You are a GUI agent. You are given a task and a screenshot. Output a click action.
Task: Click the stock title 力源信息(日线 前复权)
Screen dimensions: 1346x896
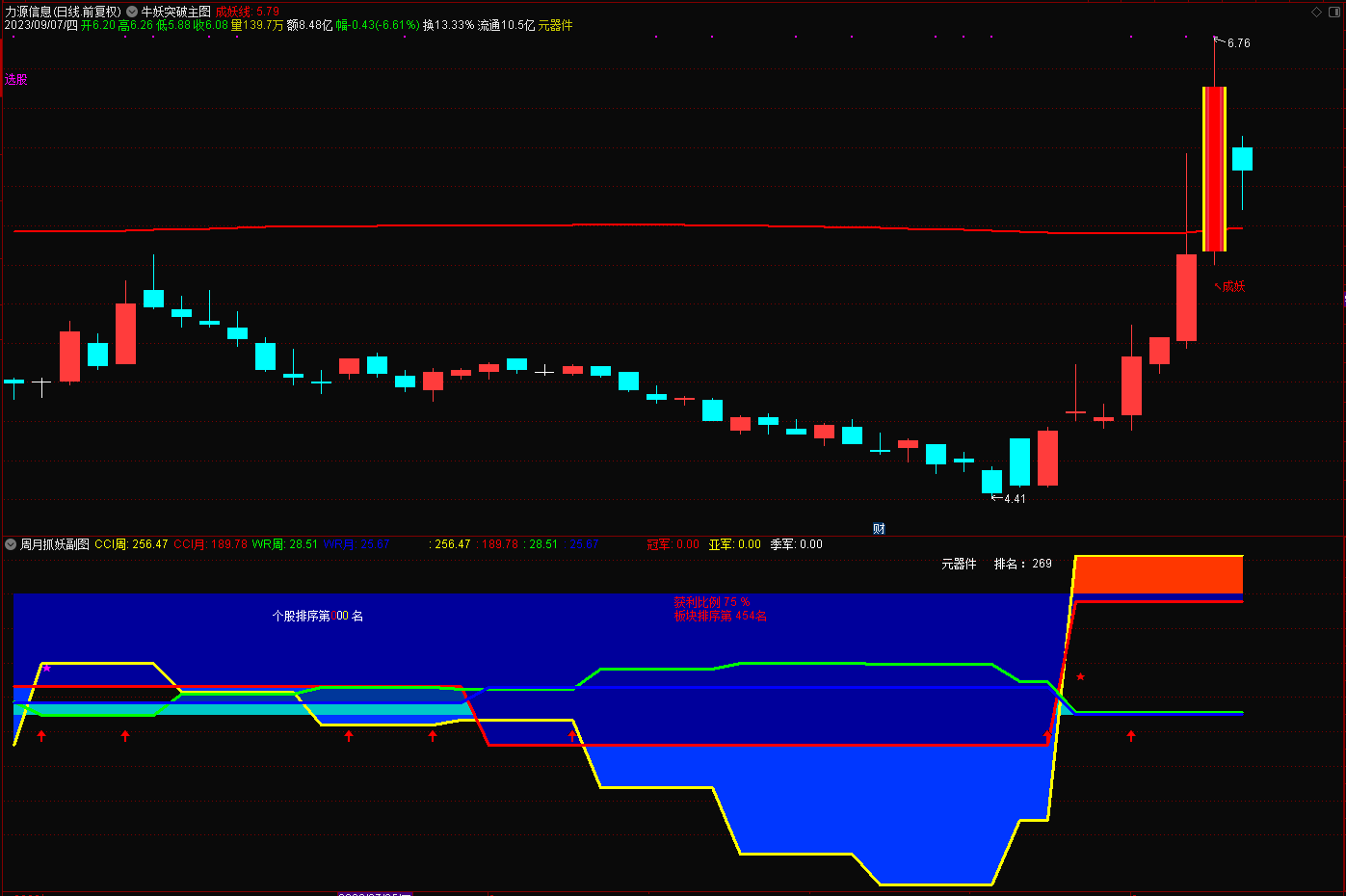click(64, 12)
